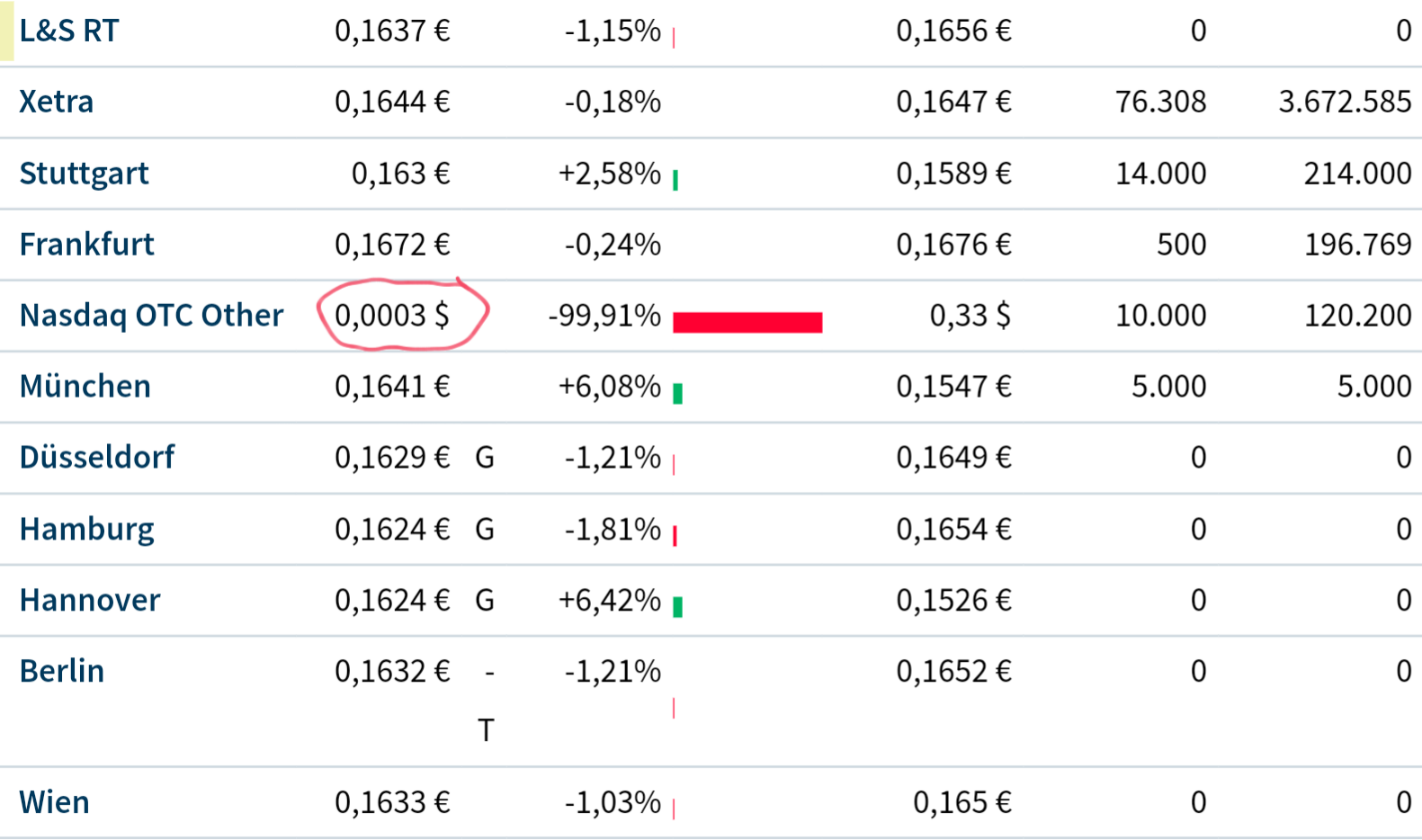Open the Nasdaq OTC Other link
This screenshot has width=1422, height=840.
point(151,315)
